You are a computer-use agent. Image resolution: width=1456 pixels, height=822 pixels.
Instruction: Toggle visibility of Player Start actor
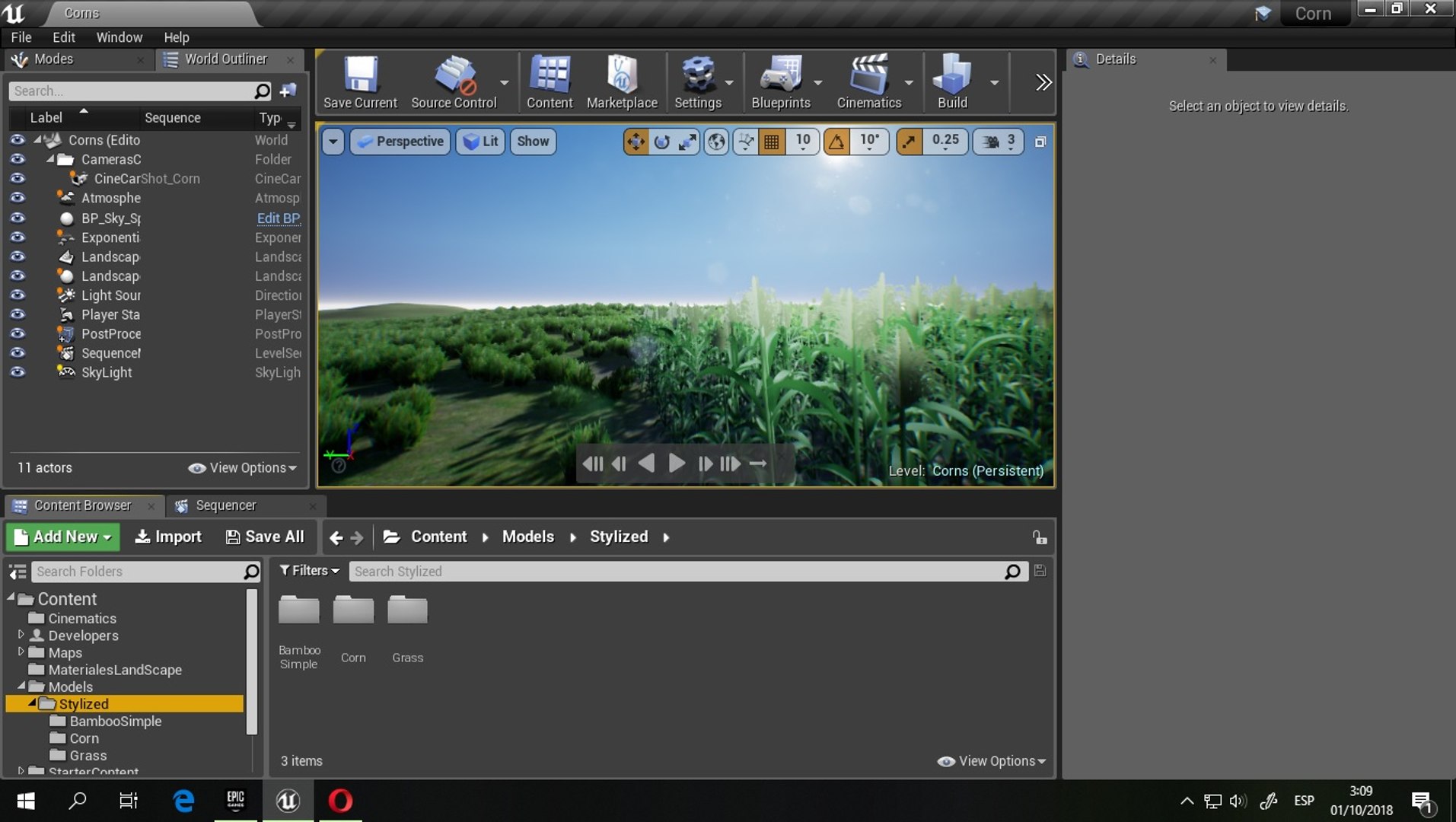pyautogui.click(x=18, y=314)
